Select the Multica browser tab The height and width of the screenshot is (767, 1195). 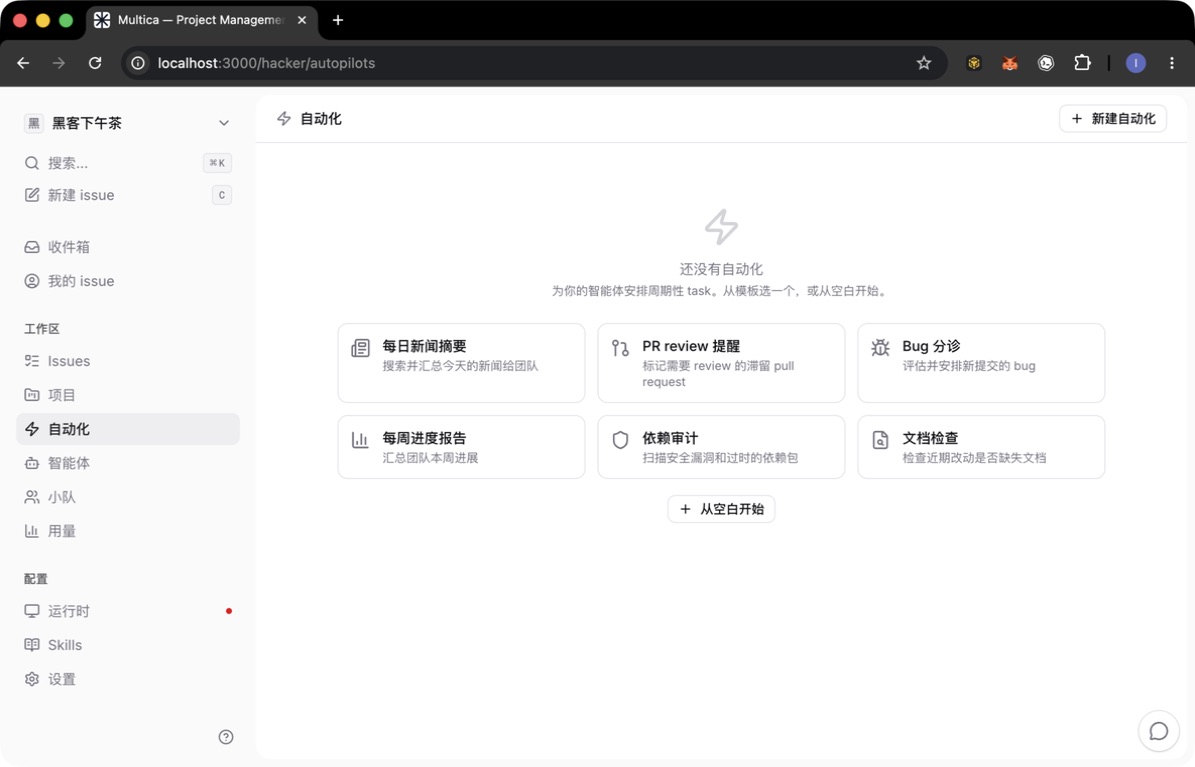tap(201, 20)
